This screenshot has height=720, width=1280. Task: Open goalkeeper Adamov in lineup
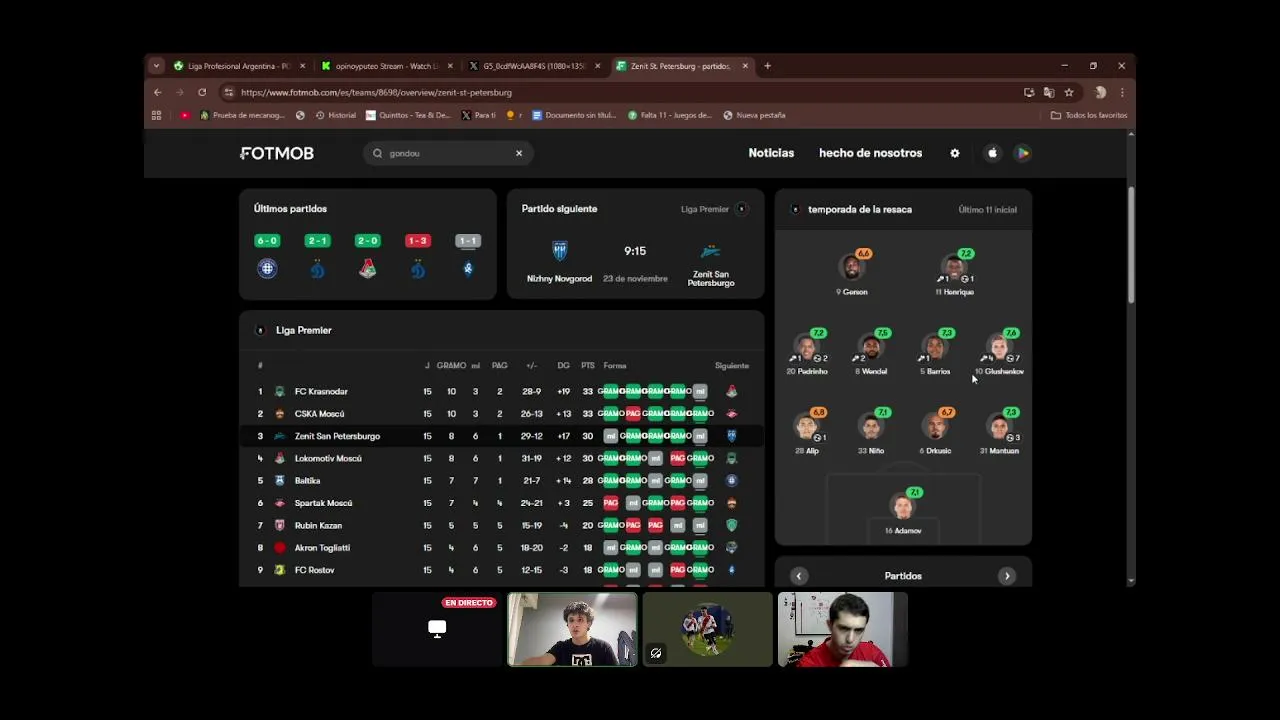pyautogui.click(x=903, y=511)
